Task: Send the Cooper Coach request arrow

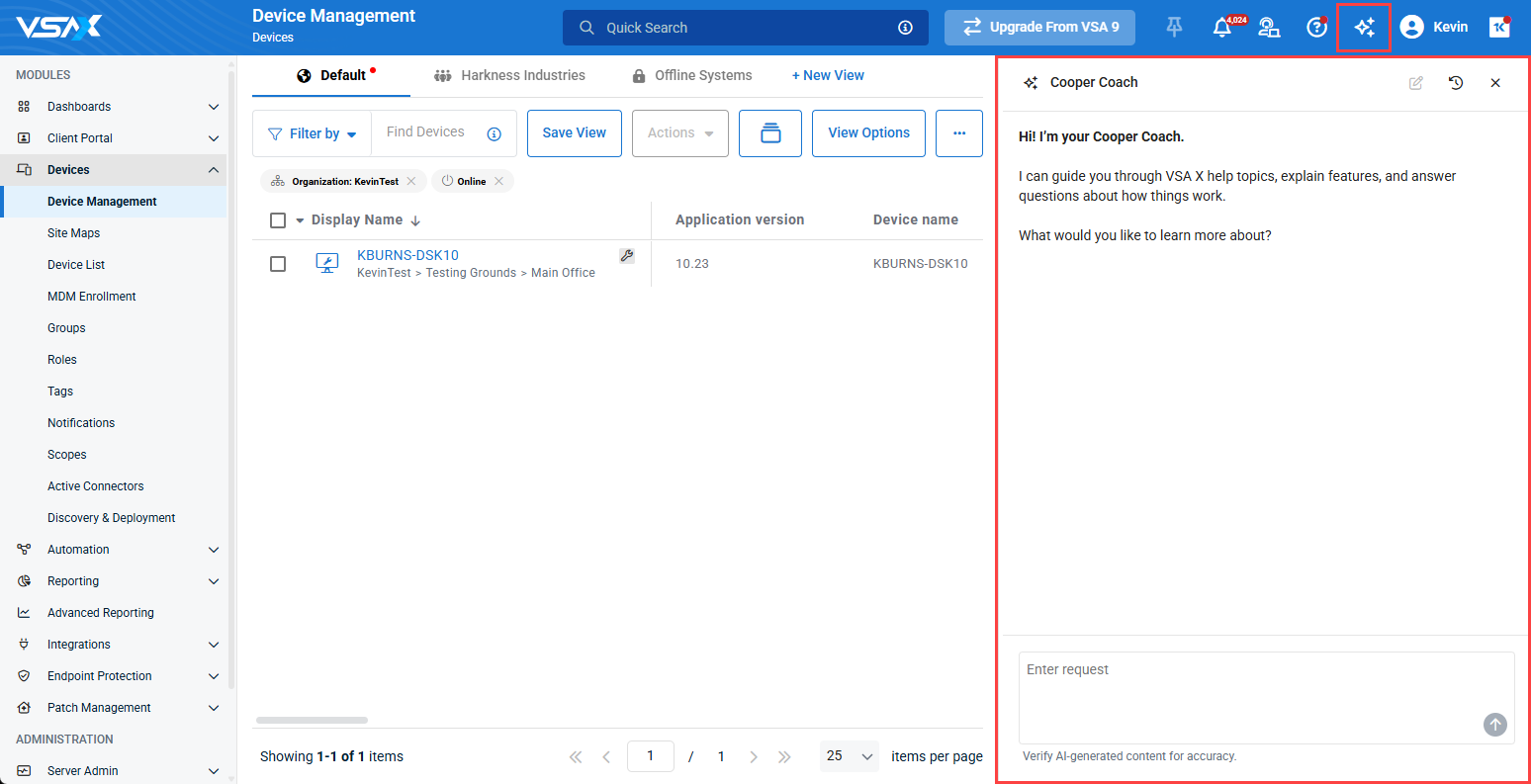Action: (x=1494, y=725)
